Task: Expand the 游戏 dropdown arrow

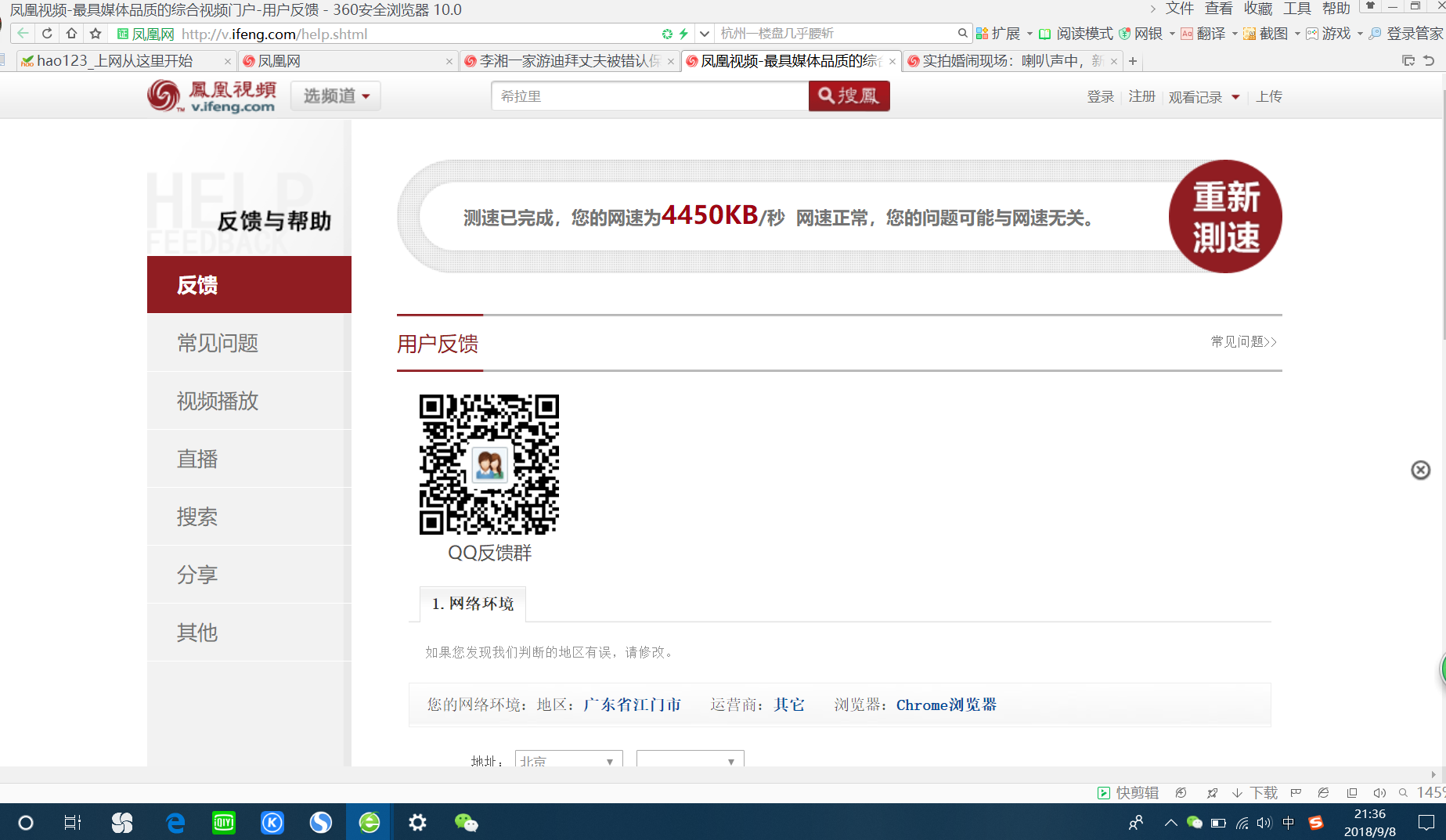Action: pyautogui.click(x=1360, y=34)
